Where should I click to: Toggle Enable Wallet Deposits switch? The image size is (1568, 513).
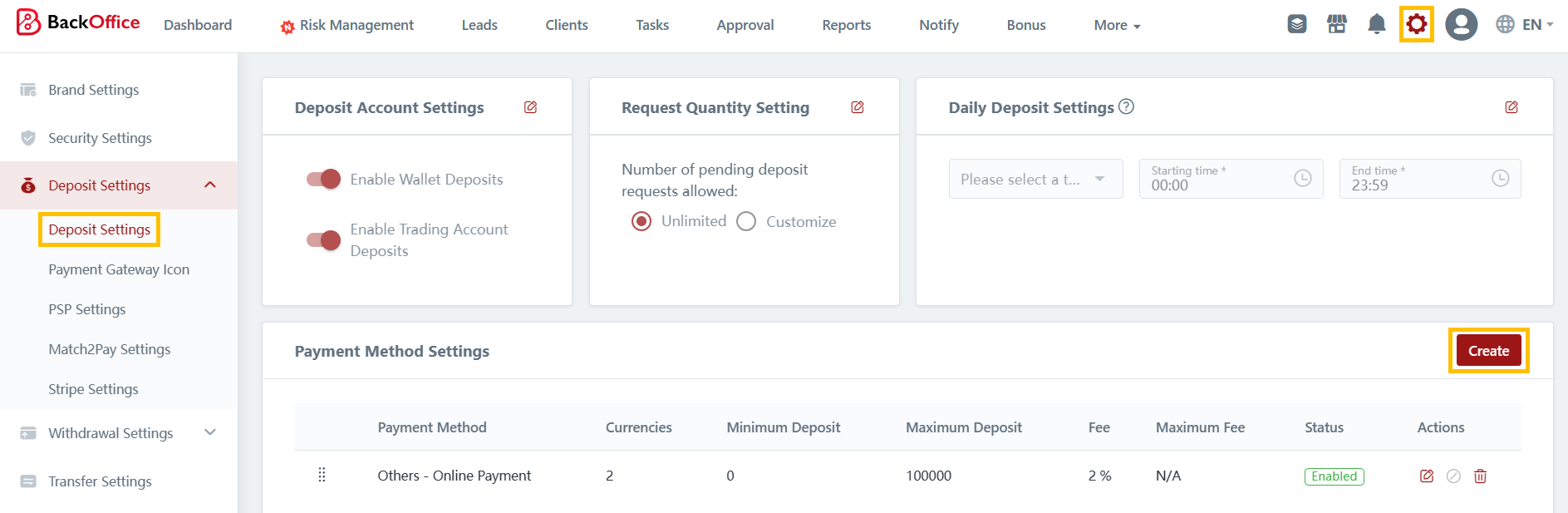[323, 179]
